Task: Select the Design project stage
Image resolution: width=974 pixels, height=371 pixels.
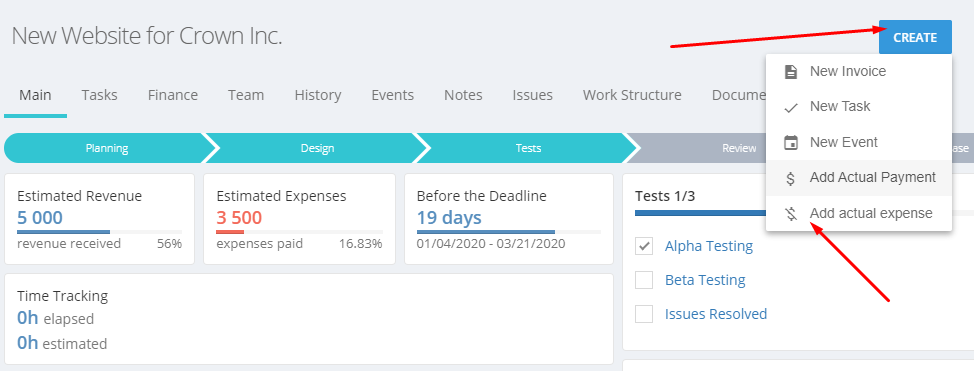Action: [317, 149]
